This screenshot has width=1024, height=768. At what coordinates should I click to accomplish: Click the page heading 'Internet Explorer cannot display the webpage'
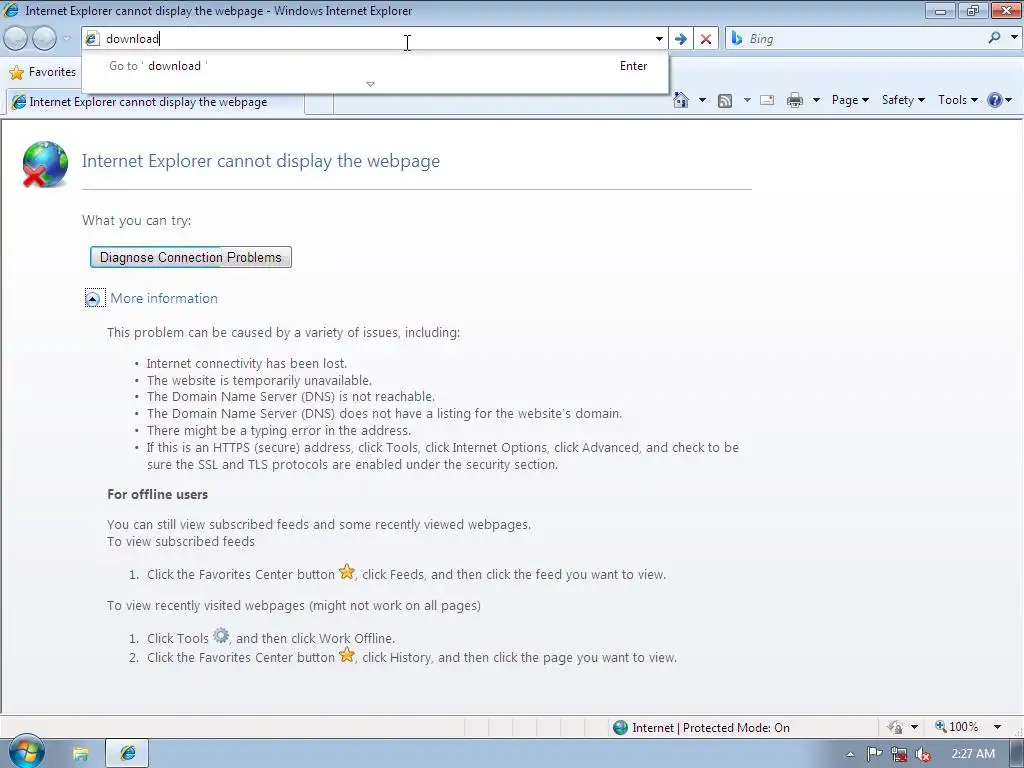point(261,161)
